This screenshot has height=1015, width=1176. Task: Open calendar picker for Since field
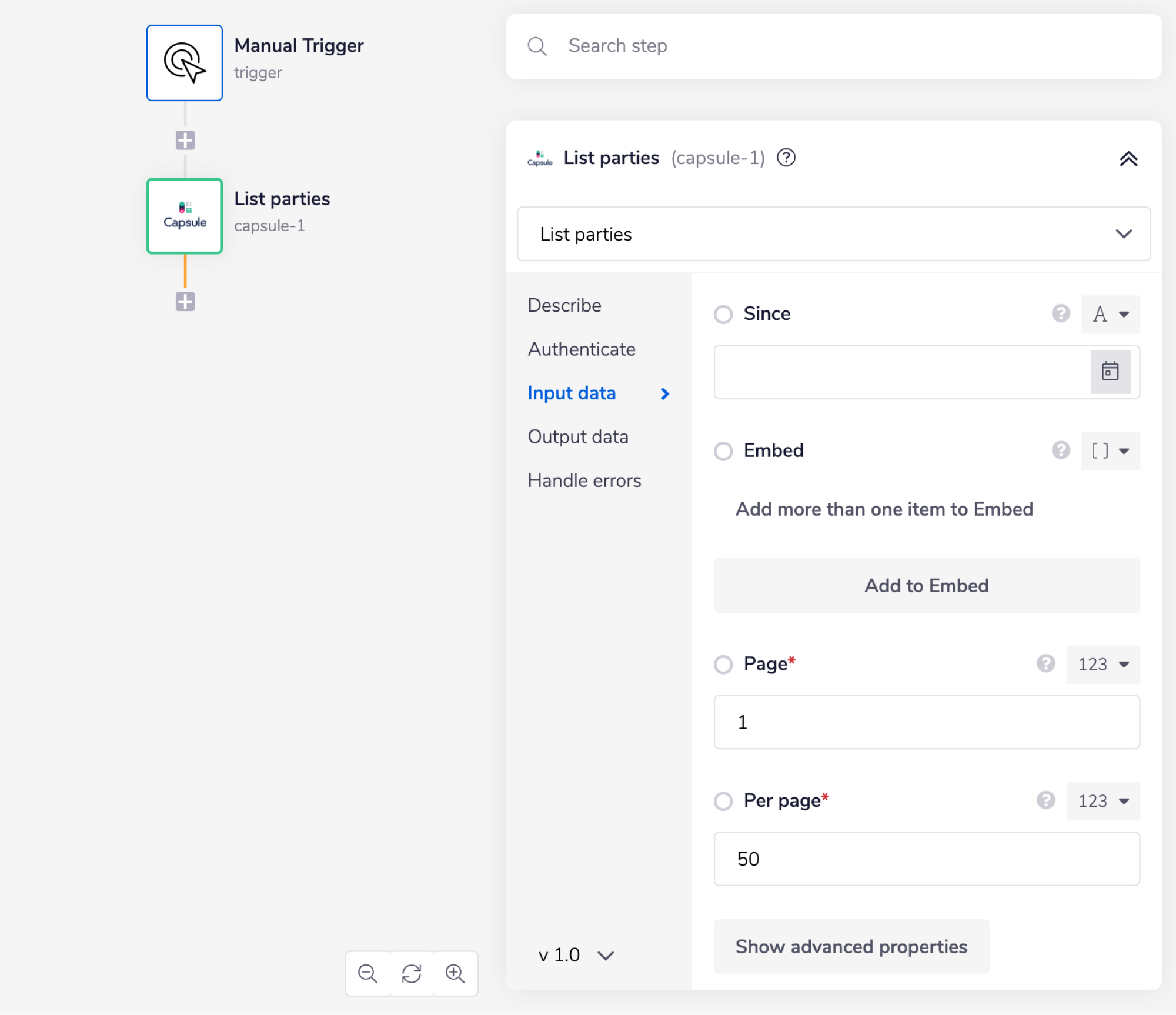1110,372
